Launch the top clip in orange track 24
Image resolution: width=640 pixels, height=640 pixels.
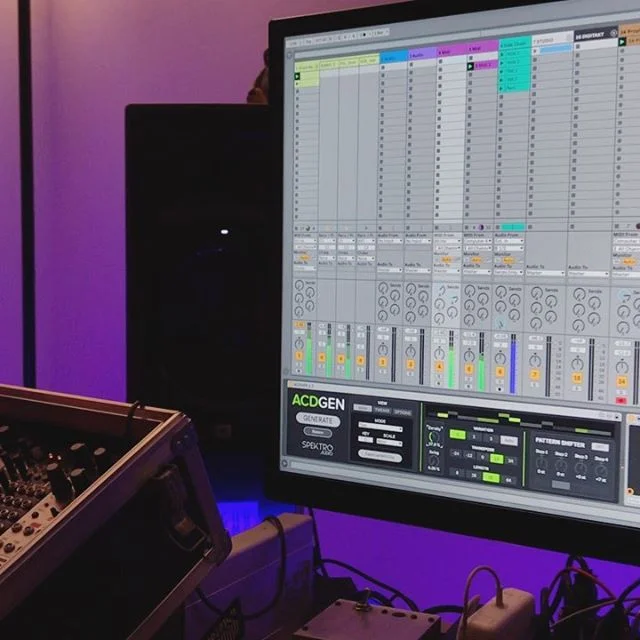click(x=622, y=42)
